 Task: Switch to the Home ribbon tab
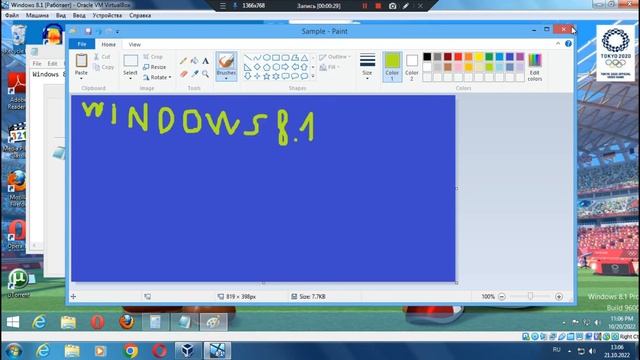pos(108,44)
